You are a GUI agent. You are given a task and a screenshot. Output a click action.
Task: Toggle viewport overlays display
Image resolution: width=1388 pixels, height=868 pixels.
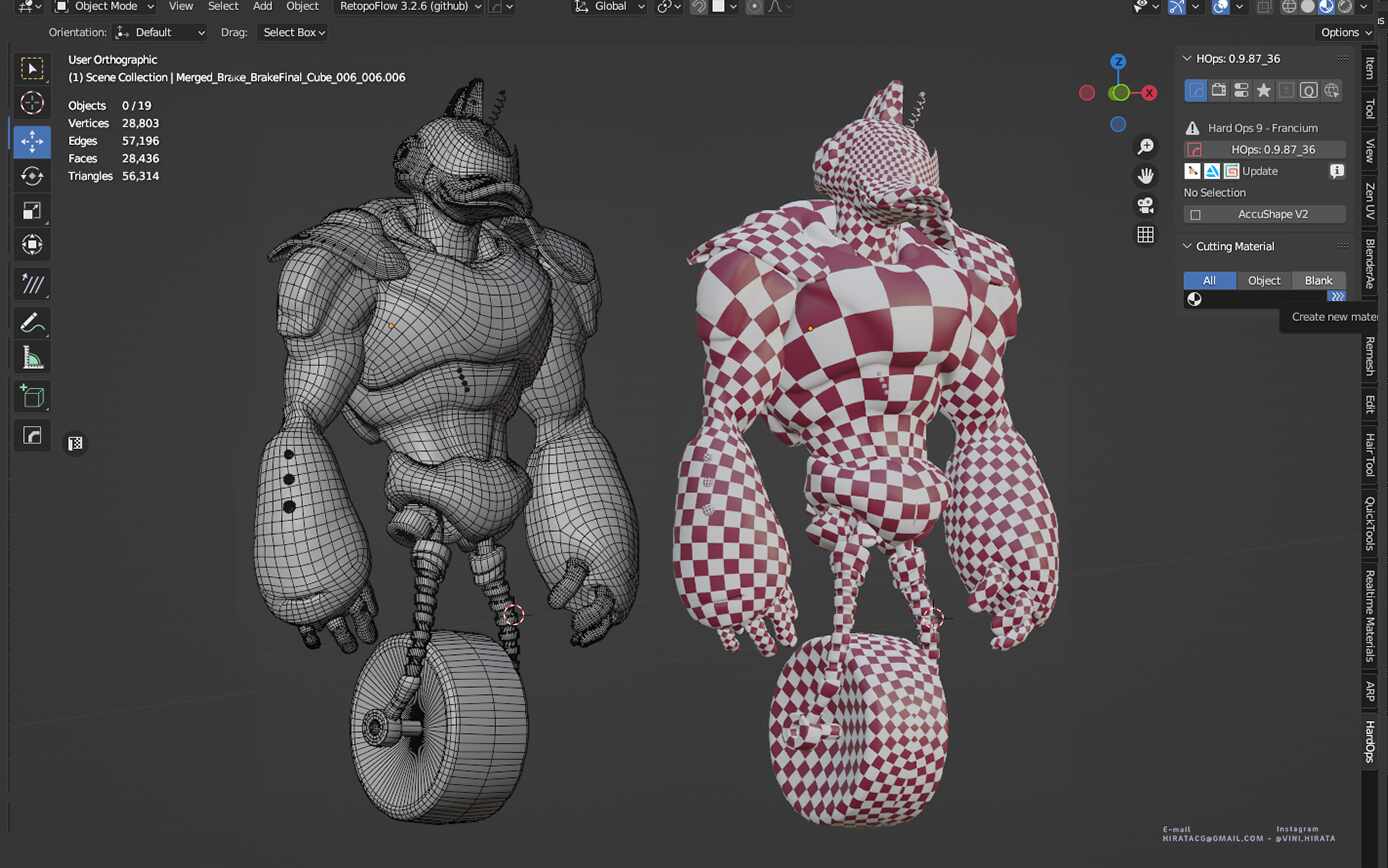[1221, 6]
